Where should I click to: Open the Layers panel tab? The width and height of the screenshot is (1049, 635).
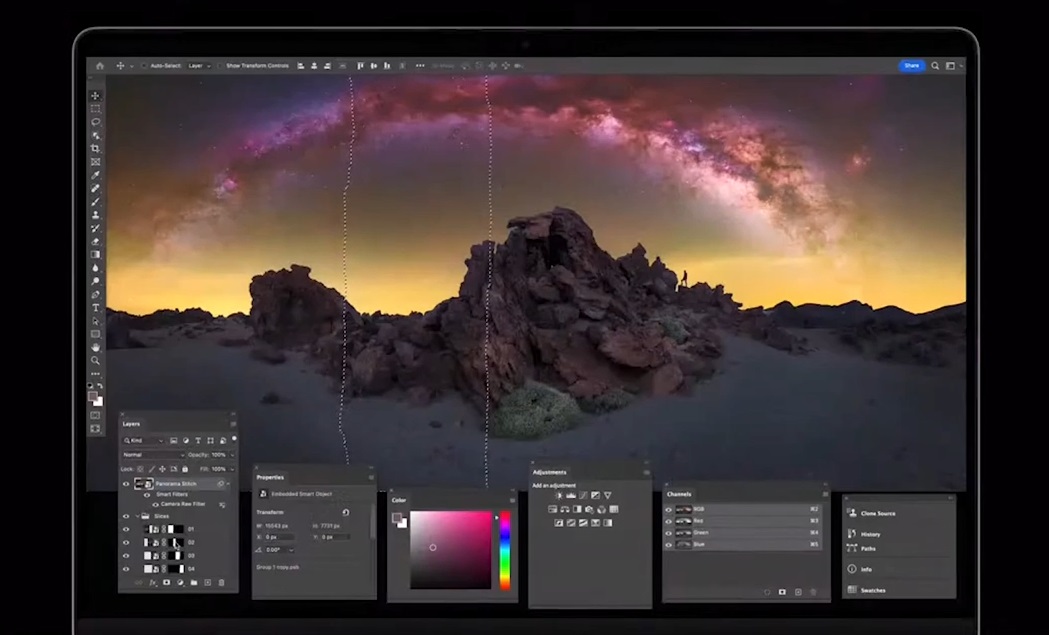click(x=131, y=424)
